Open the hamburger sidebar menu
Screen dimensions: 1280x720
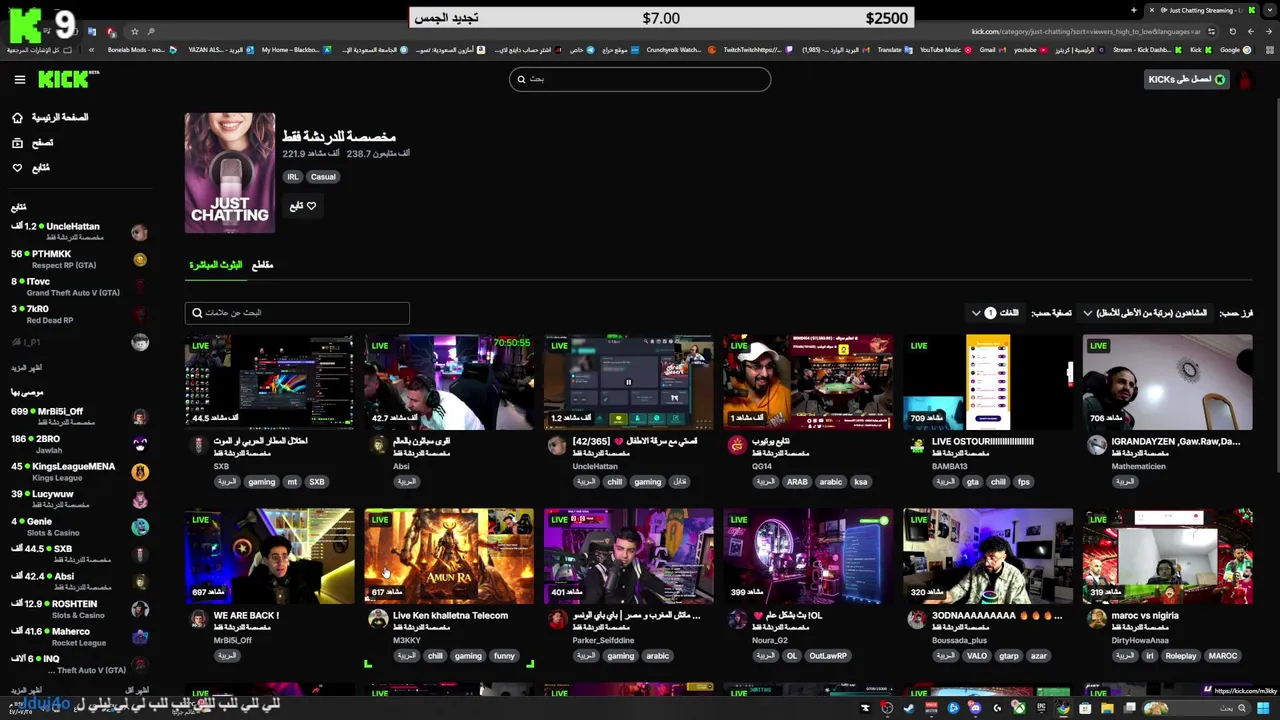tap(19, 80)
